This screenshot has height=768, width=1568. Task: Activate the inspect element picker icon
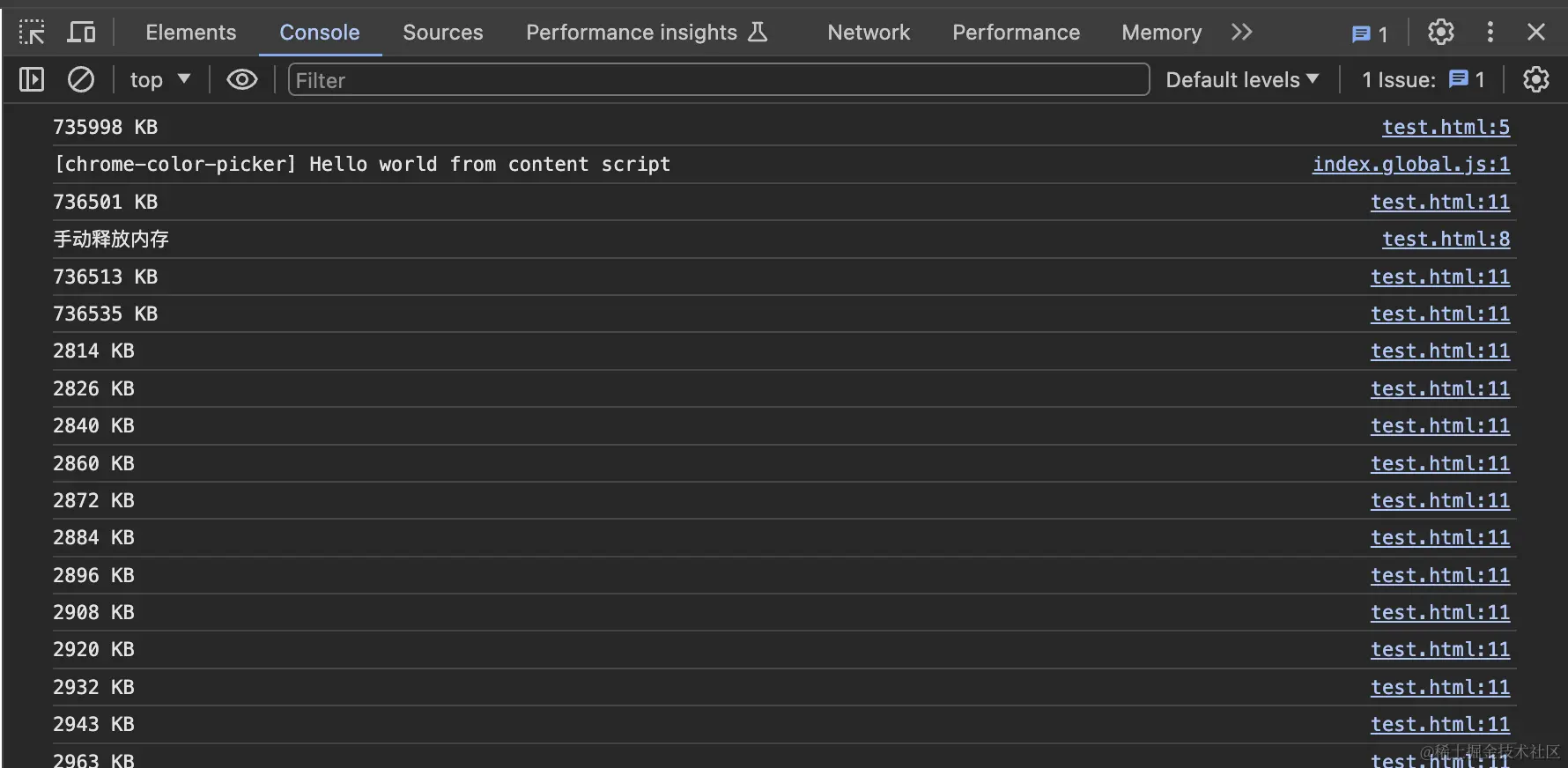(x=32, y=33)
